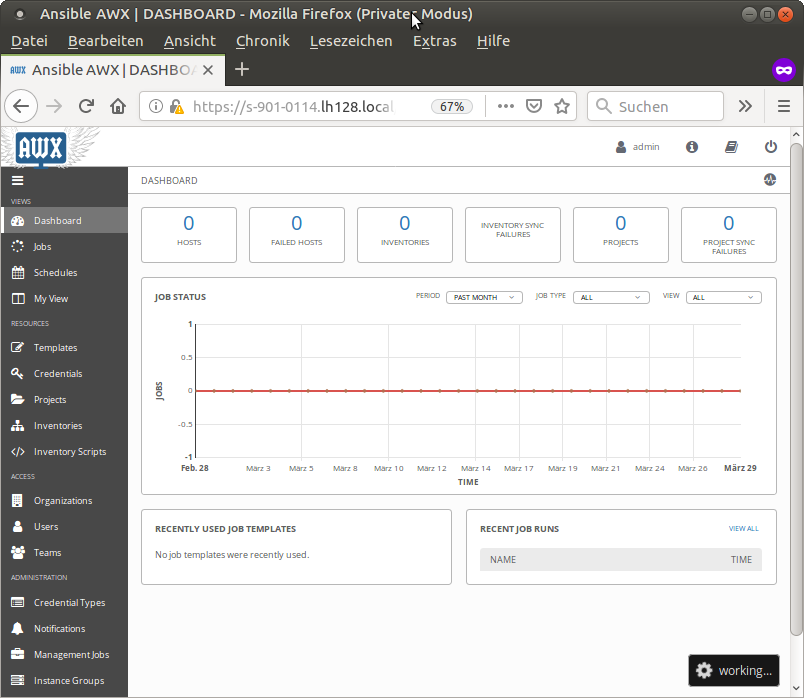The width and height of the screenshot is (804, 698).
Task: Open the page actions three-dot menu
Action: tap(506, 106)
